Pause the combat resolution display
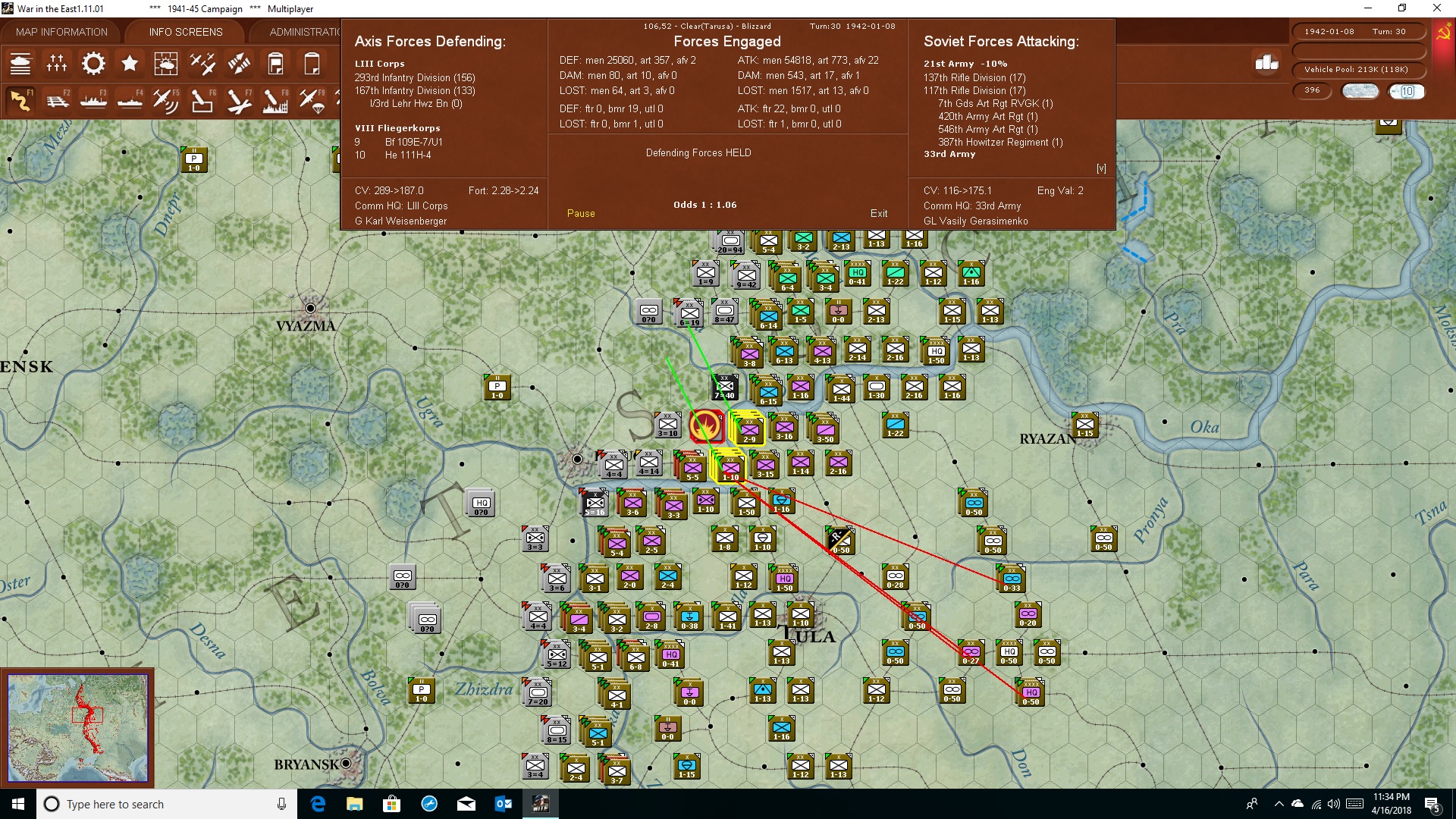The width and height of the screenshot is (1456, 819). point(581,214)
